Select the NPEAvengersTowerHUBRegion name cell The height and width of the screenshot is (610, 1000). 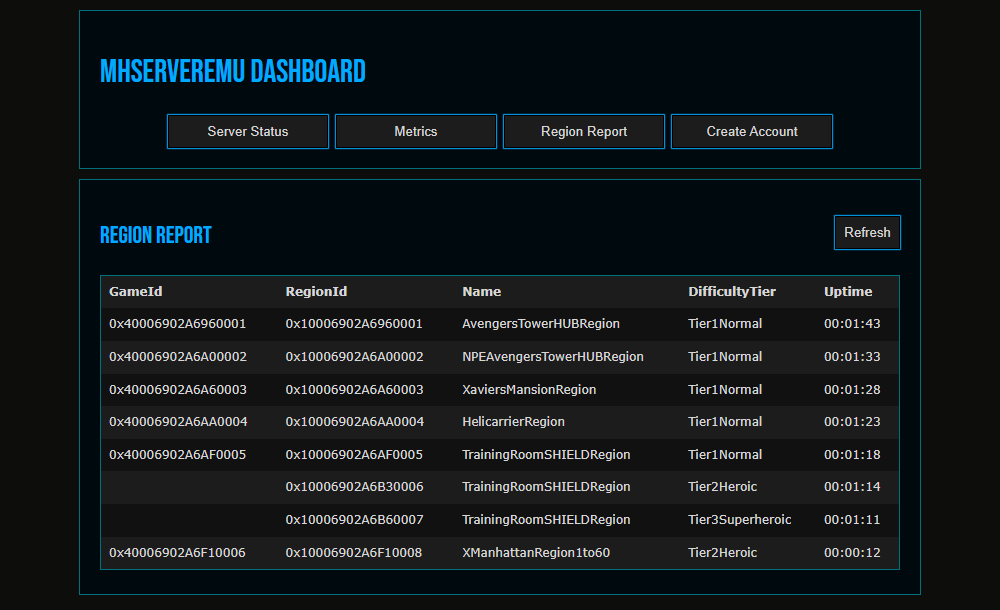click(x=553, y=357)
